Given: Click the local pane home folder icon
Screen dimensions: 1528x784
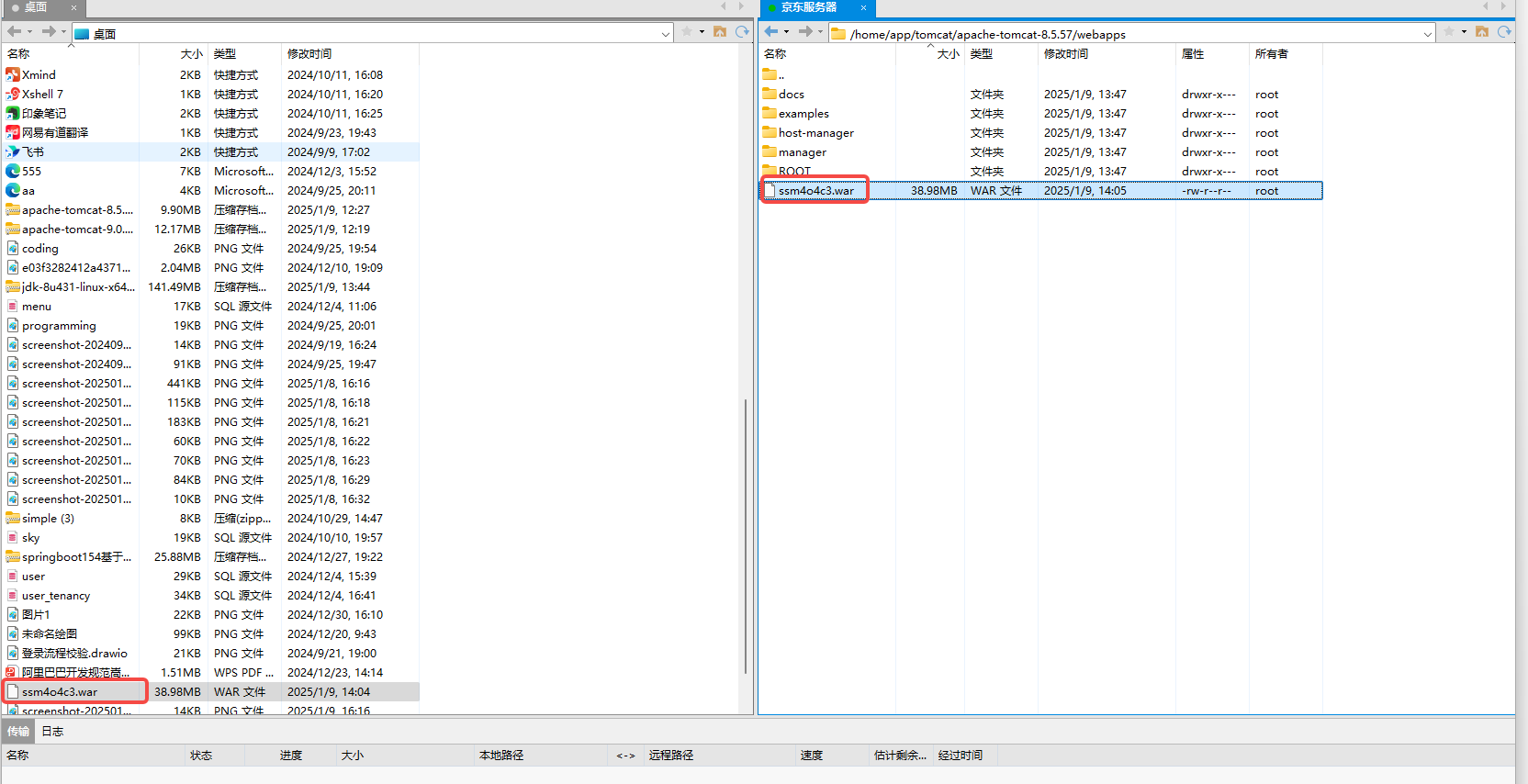Looking at the screenshot, I should [x=720, y=32].
